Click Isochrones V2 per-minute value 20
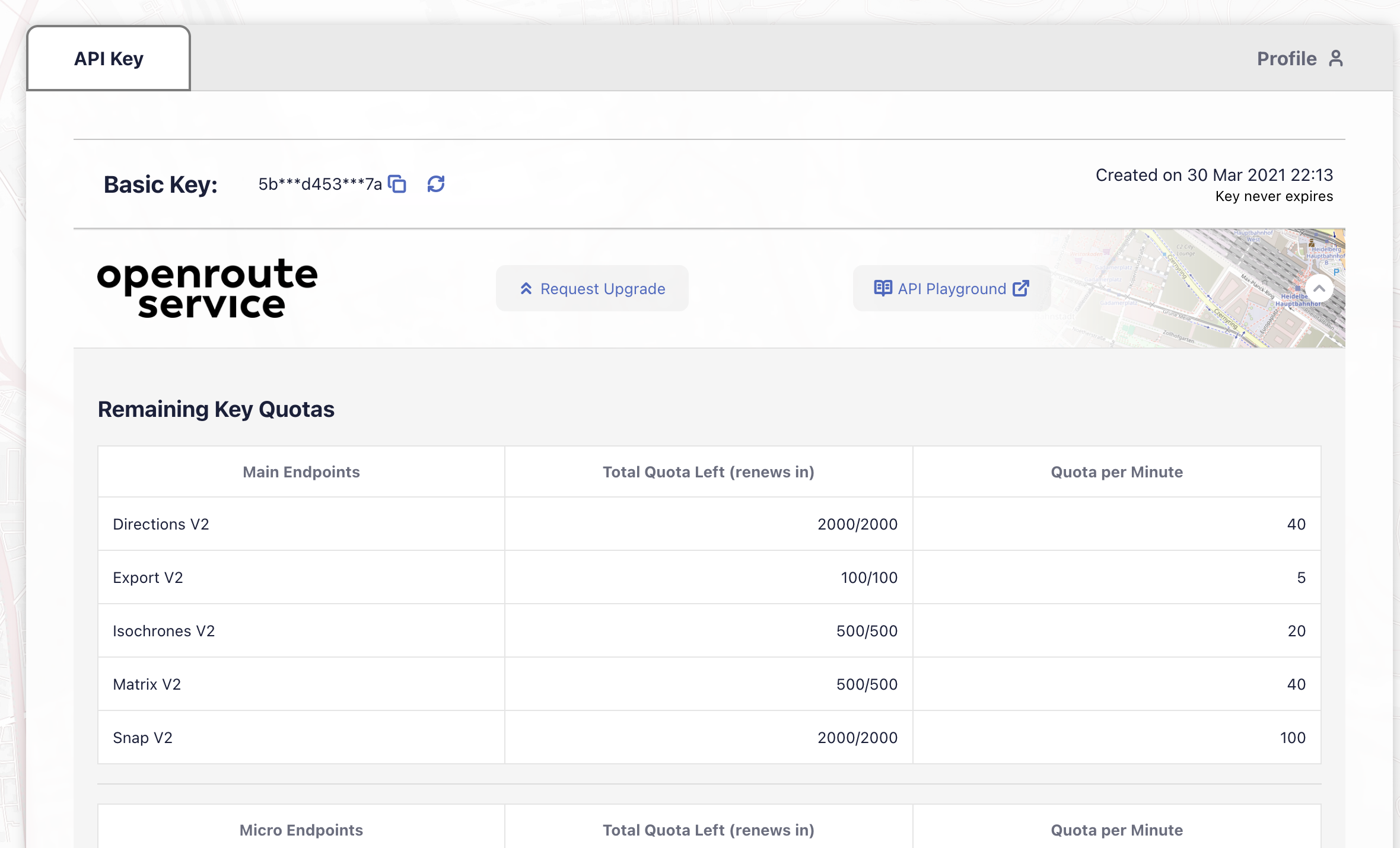Viewport: 1400px width, 848px height. (x=1297, y=630)
